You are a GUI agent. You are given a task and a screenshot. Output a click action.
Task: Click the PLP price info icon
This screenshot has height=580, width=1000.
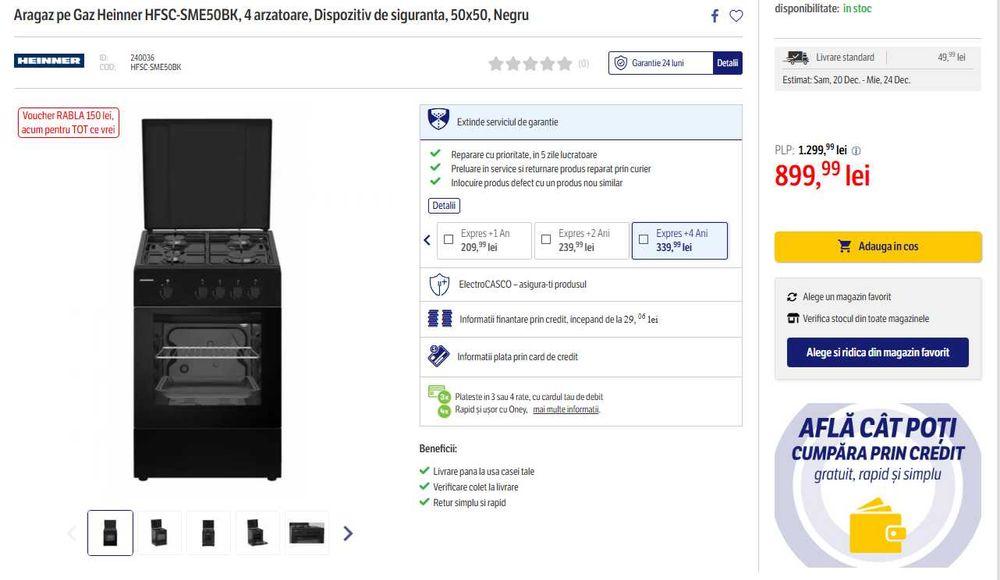(x=856, y=151)
